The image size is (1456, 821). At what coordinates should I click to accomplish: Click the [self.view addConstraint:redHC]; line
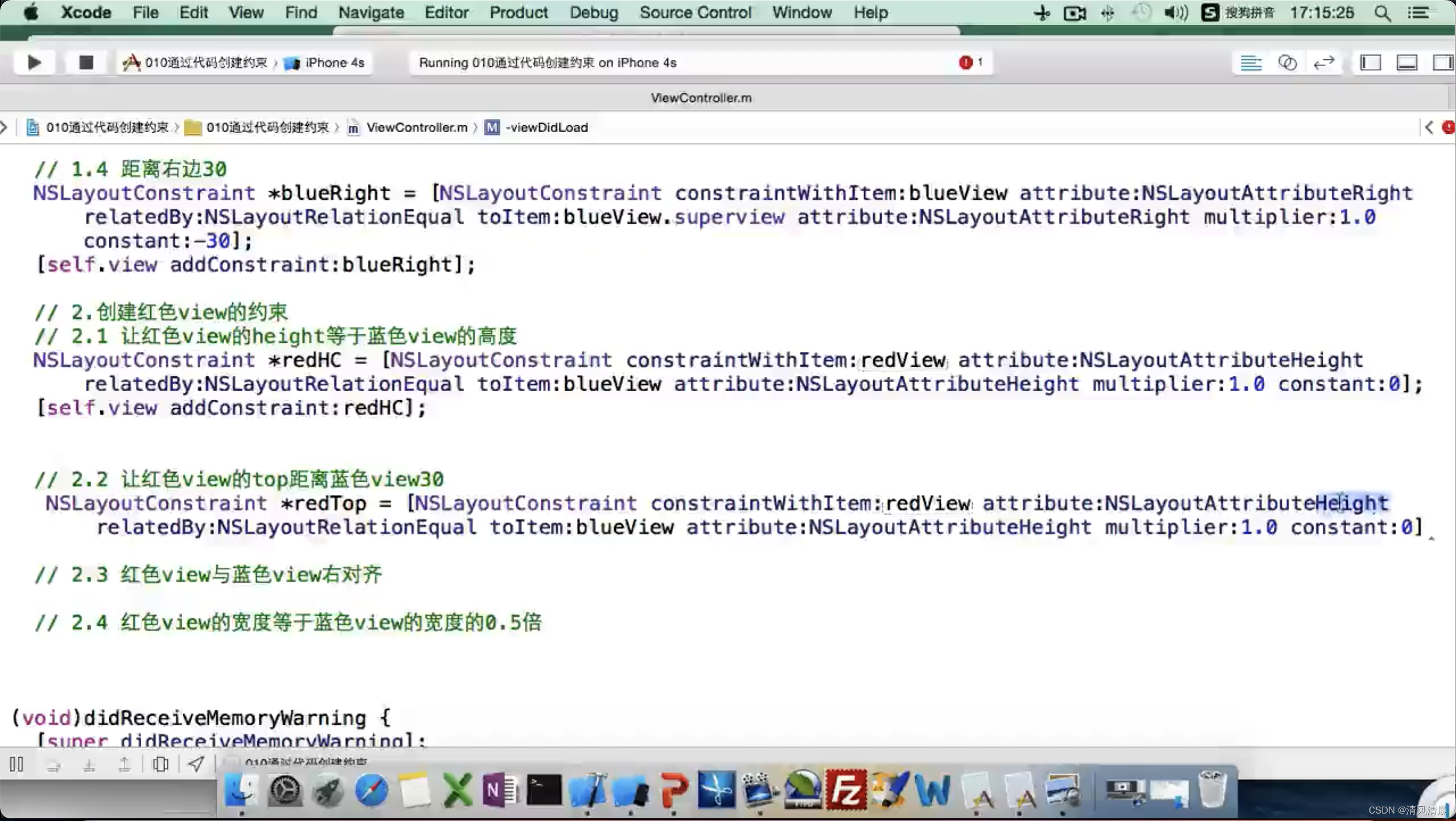pyautogui.click(x=231, y=408)
